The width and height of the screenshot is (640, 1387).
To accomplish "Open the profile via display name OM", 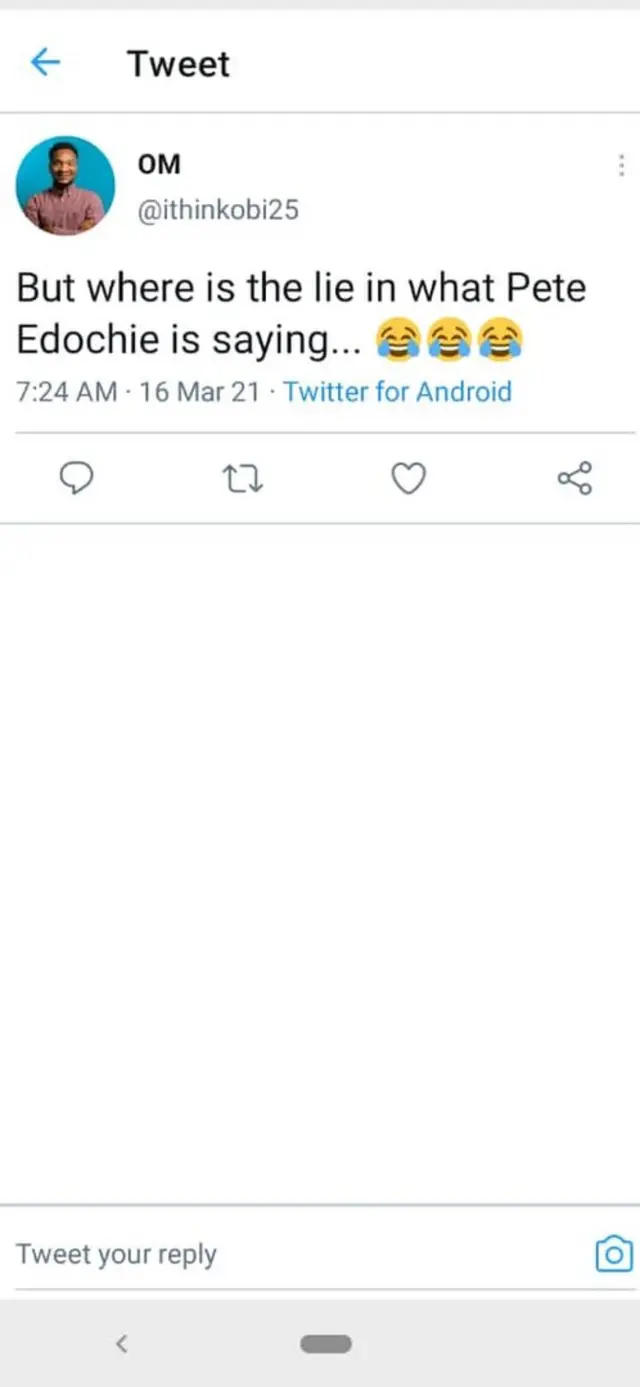I will coord(158,165).
